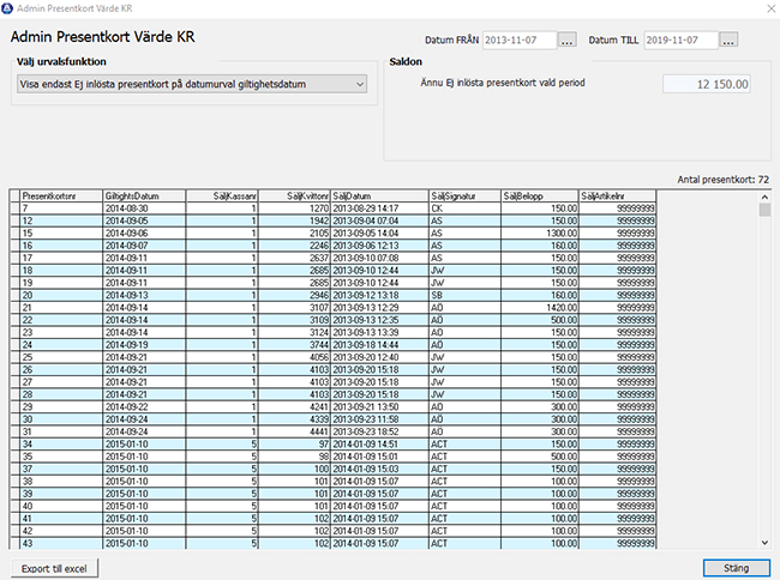780x580 pixels.
Task: Select presentkort number 40 cell
Action: click(61, 507)
